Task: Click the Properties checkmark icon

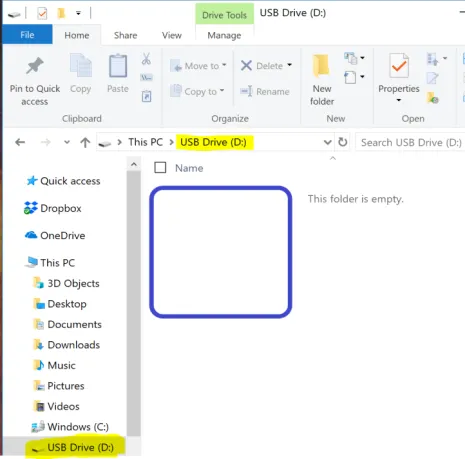Action: point(399,65)
